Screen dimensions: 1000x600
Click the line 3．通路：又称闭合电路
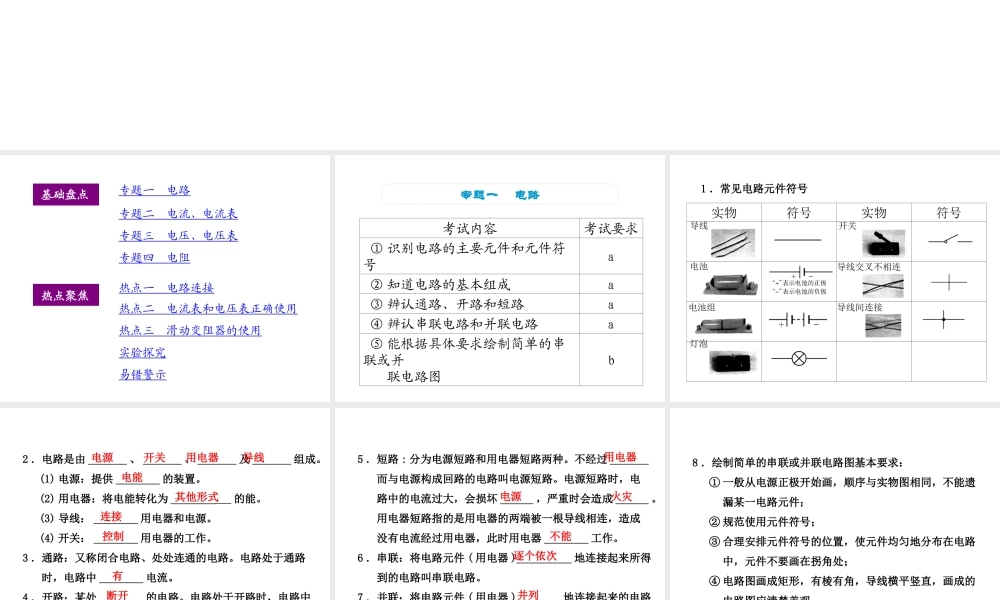(x=165, y=558)
